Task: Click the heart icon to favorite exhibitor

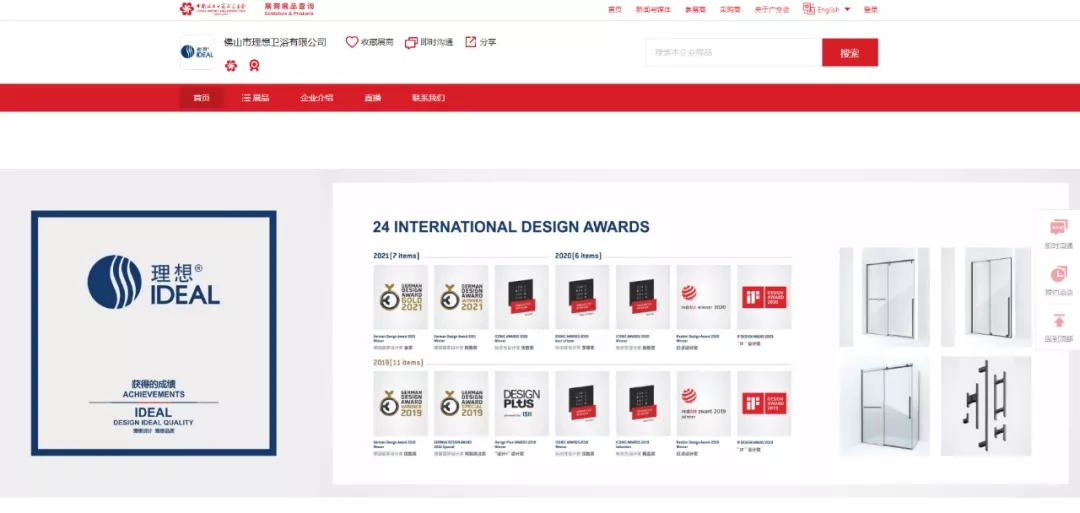Action: click(352, 42)
